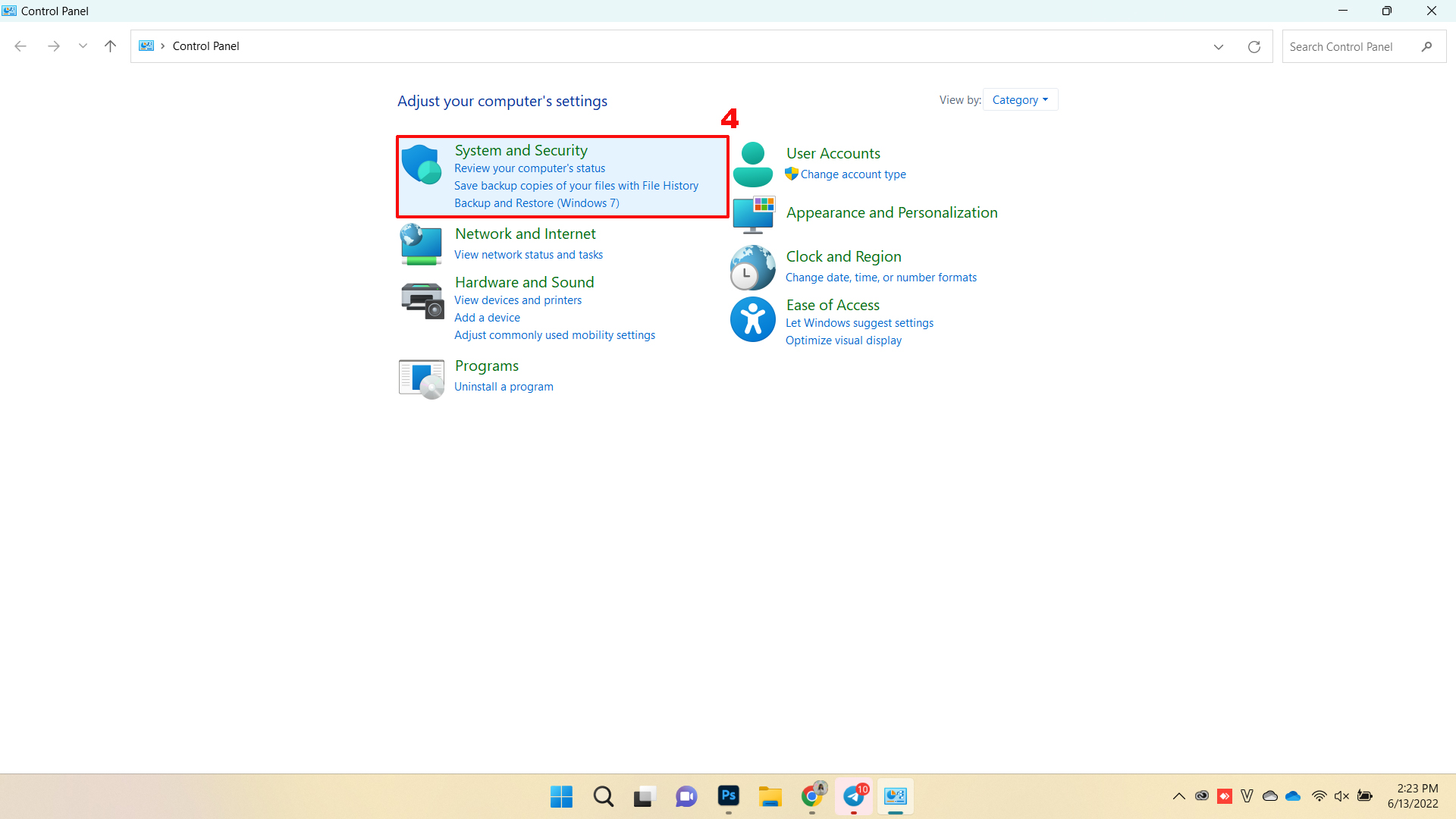Open Network and Internet settings

pyautogui.click(x=526, y=233)
